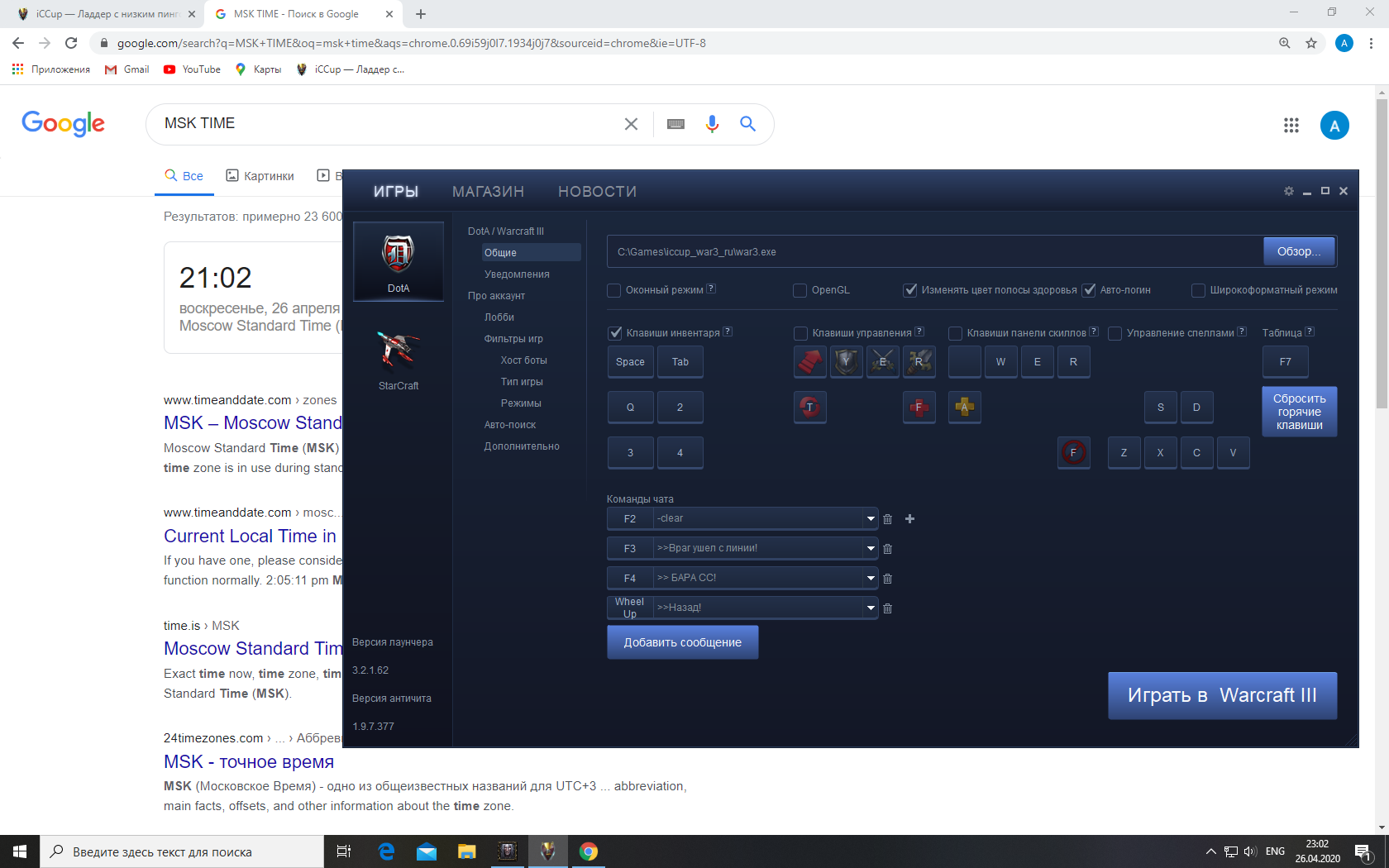
Task: Open help tooltip for Оконный режим
Action: coord(711,289)
